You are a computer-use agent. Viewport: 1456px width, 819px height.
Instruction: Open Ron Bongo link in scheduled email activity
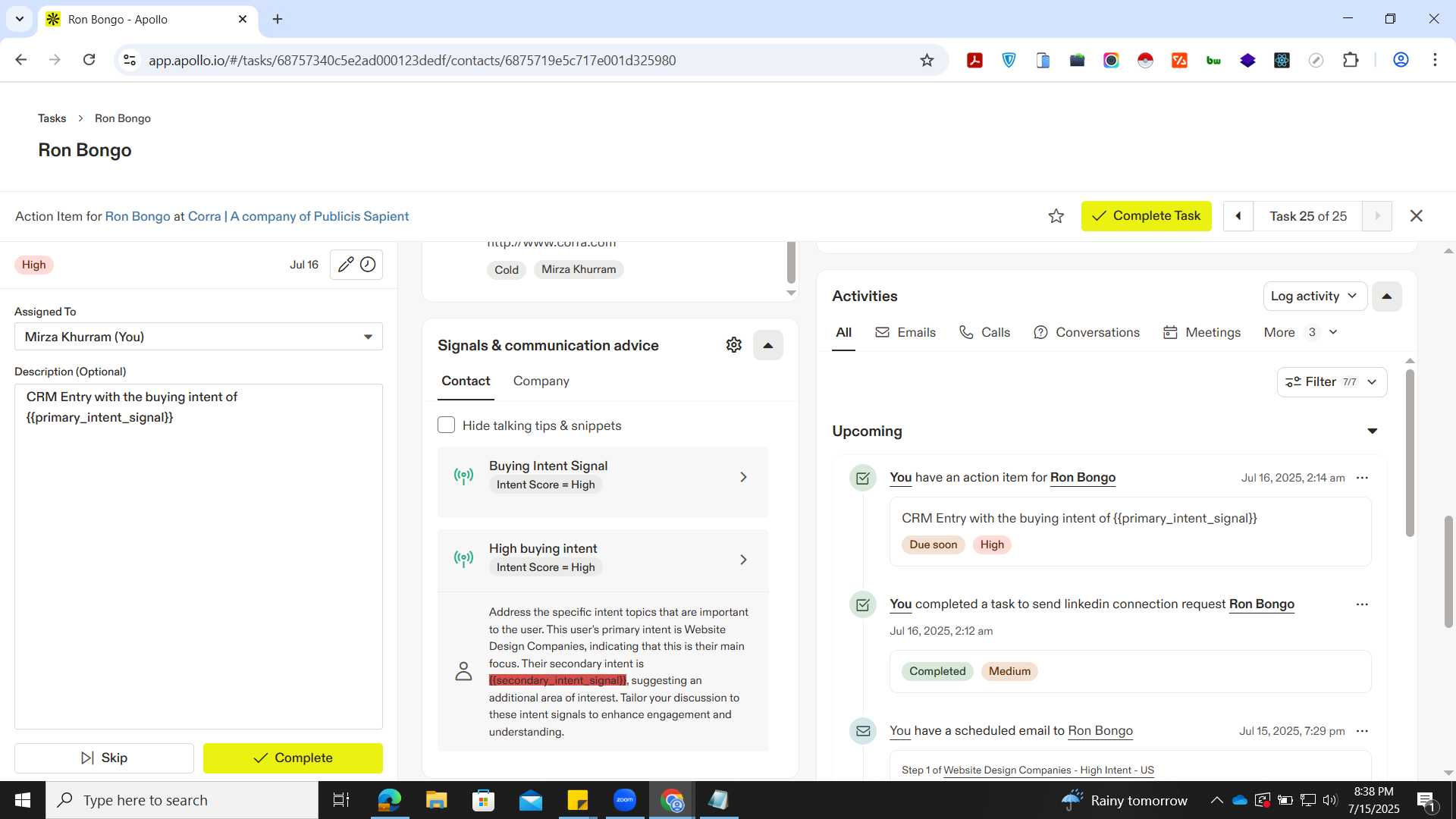coord(1100,731)
